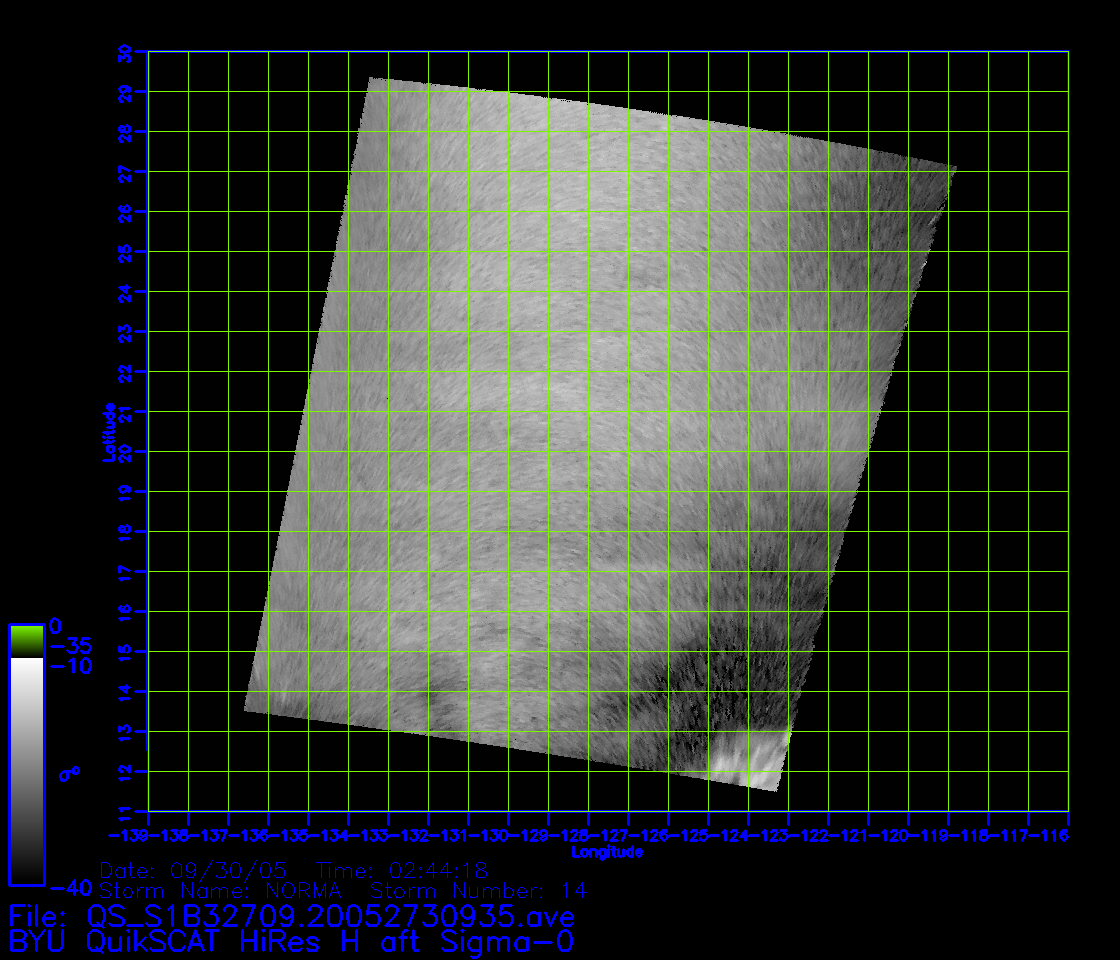The height and width of the screenshot is (960, 1120).
Task: Click the latitude 11 tick label
Action: [x=126, y=811]
